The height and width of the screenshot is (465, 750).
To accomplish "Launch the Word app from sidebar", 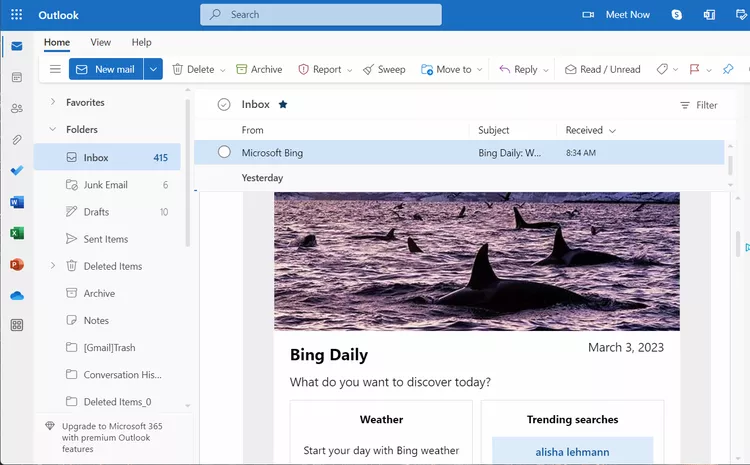I will 17,202.
